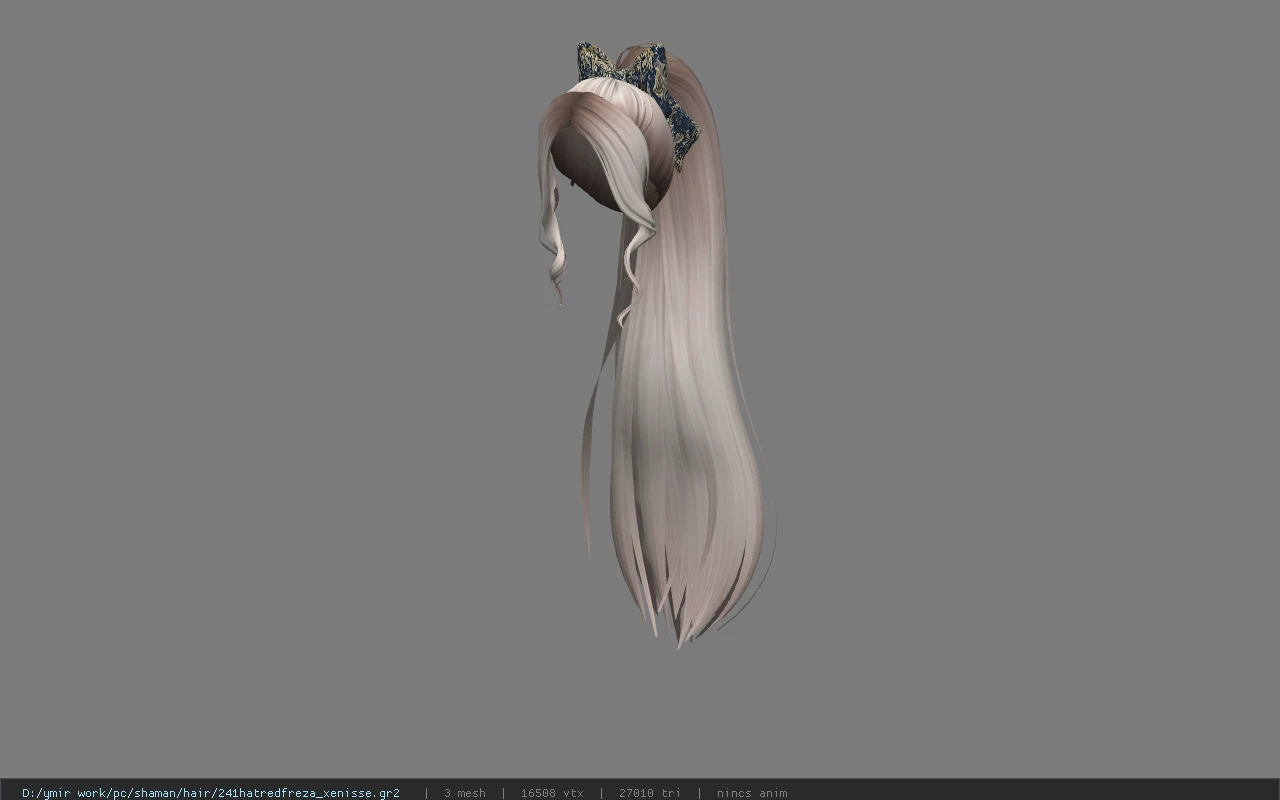Click the '16508 vtx' vertex count

point(552,793)
